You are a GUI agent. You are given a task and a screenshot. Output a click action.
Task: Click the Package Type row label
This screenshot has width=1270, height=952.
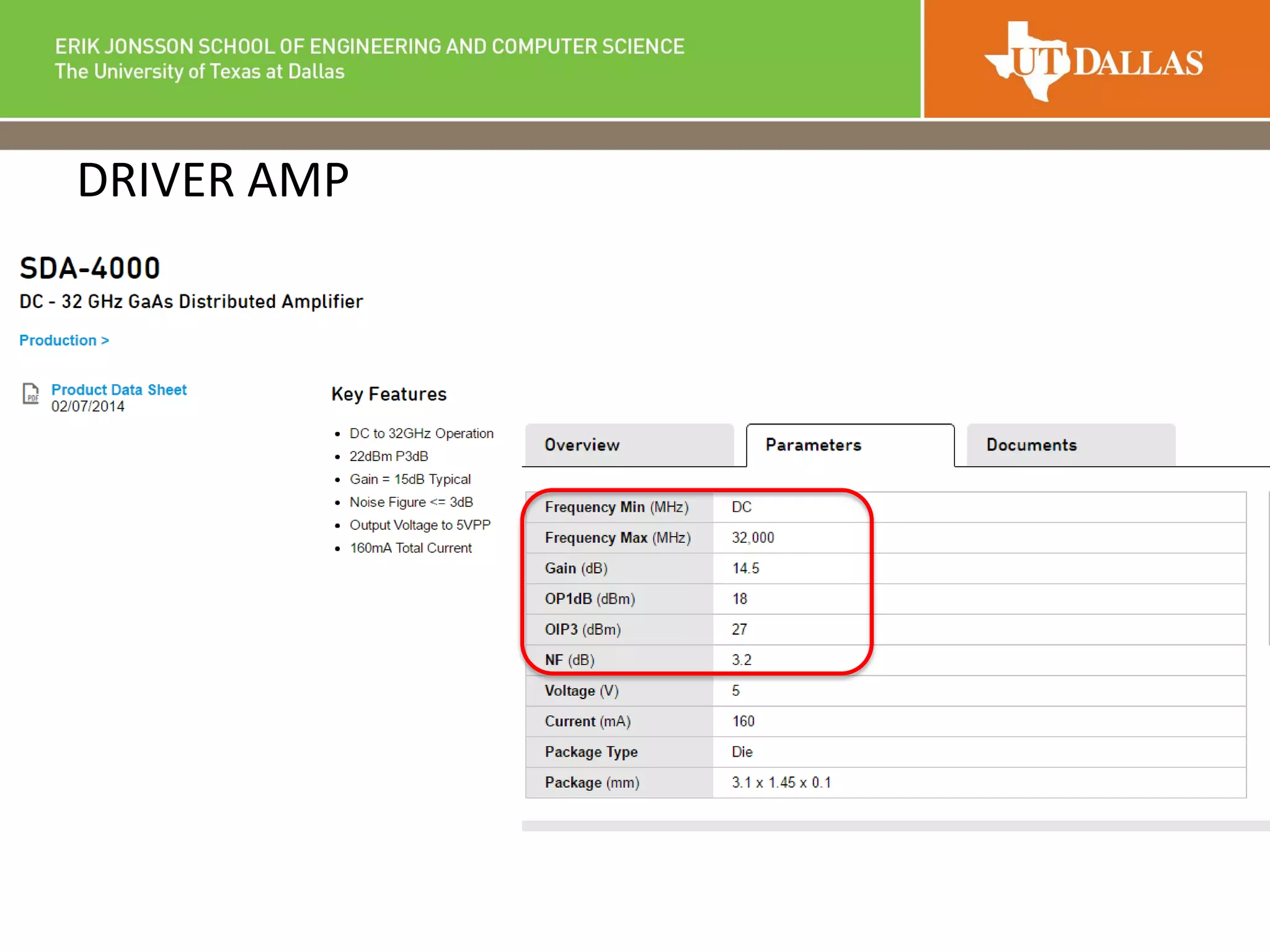click(x=591, y=752)
